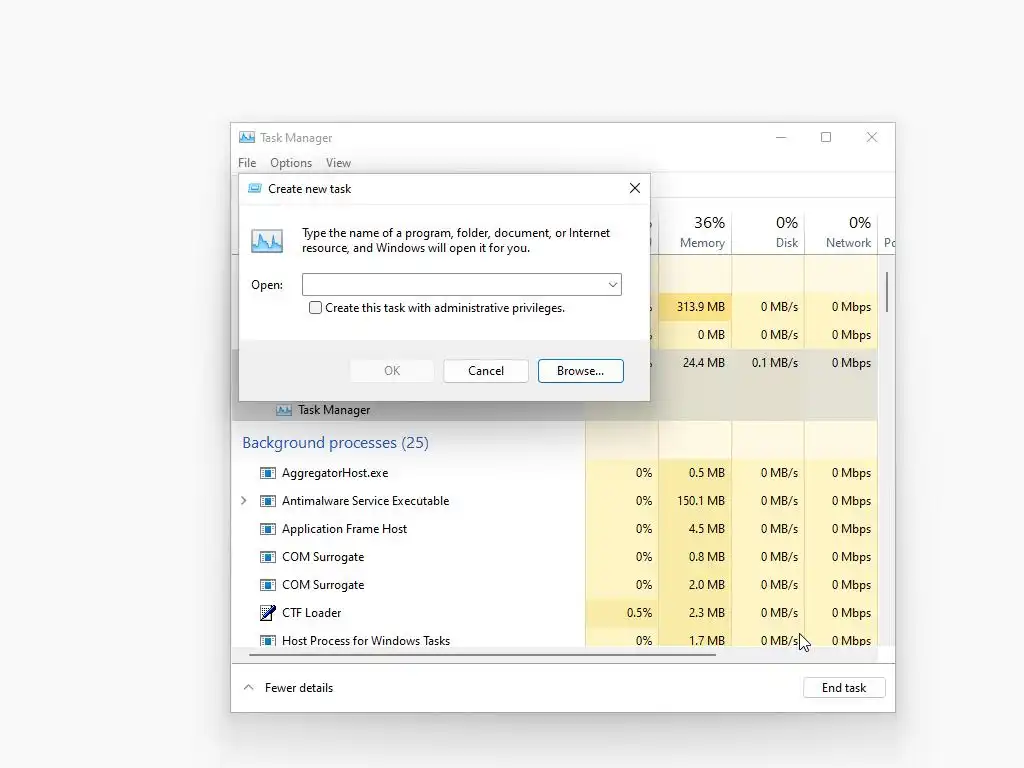Open the dropdown arrow of the Open field
This screenshot has height=768, width=1024.
tap(613, 285)
